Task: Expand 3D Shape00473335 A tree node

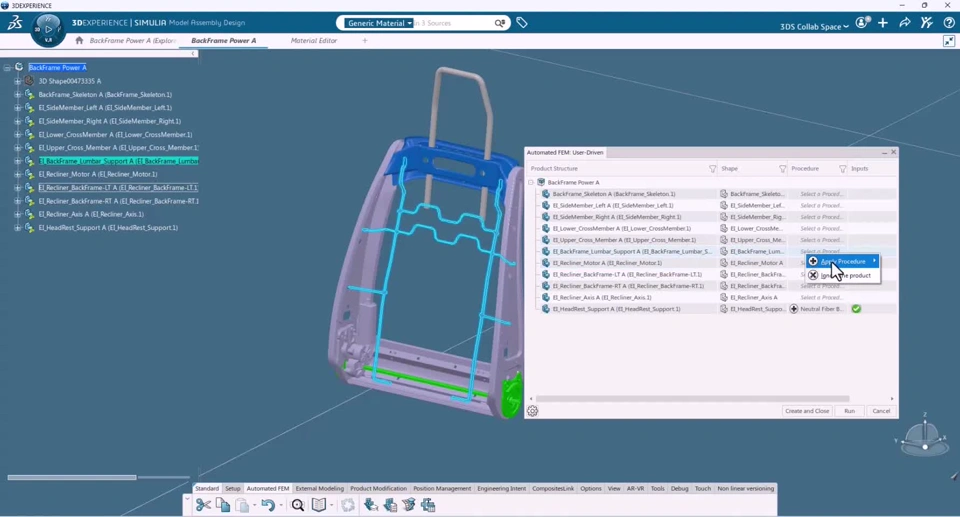Action: [18, 81]
